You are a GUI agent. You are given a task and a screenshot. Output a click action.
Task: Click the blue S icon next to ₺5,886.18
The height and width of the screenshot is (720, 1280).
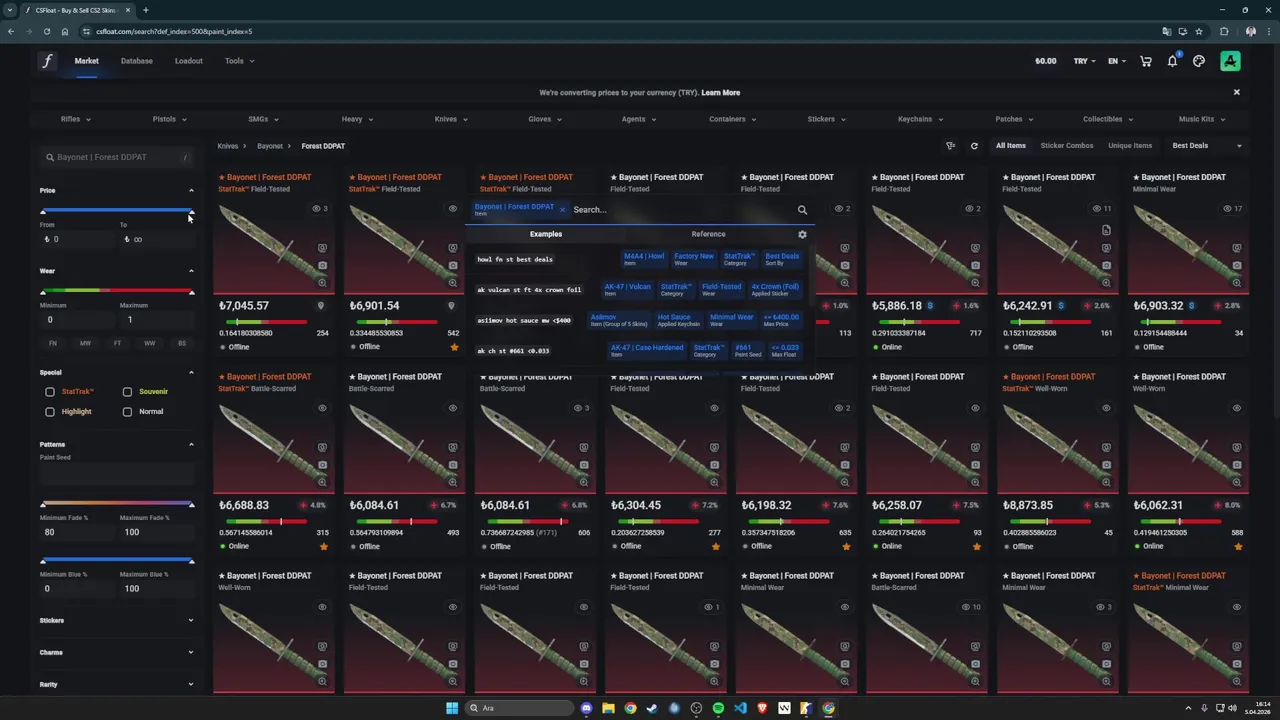coord(930,306)
